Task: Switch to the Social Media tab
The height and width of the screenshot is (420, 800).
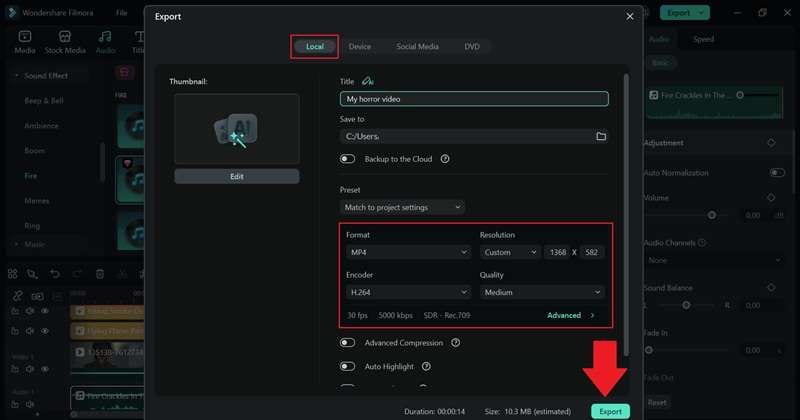Action: point(417,46)
